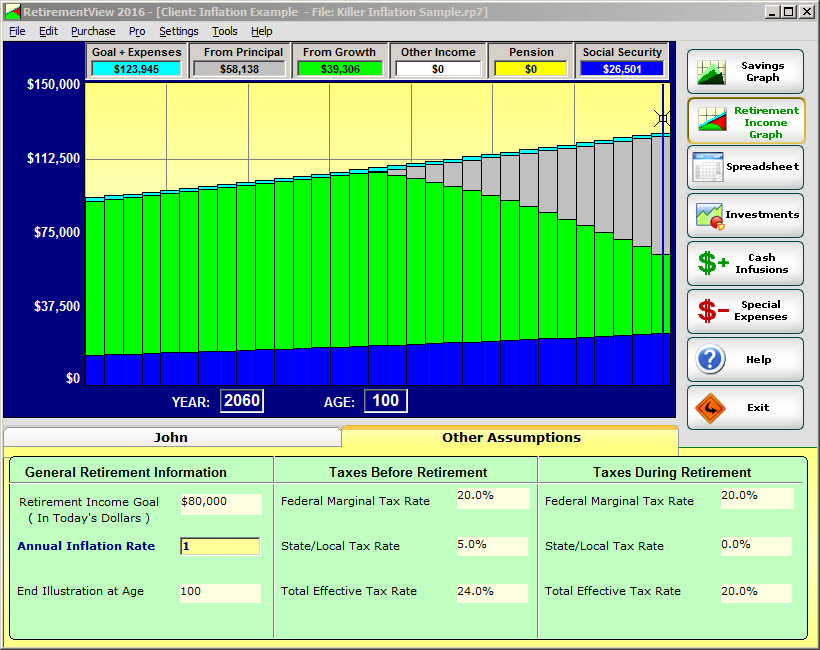Open the Savings Graph view icon
The image size is (820, 650).
(x=711, y=72)
